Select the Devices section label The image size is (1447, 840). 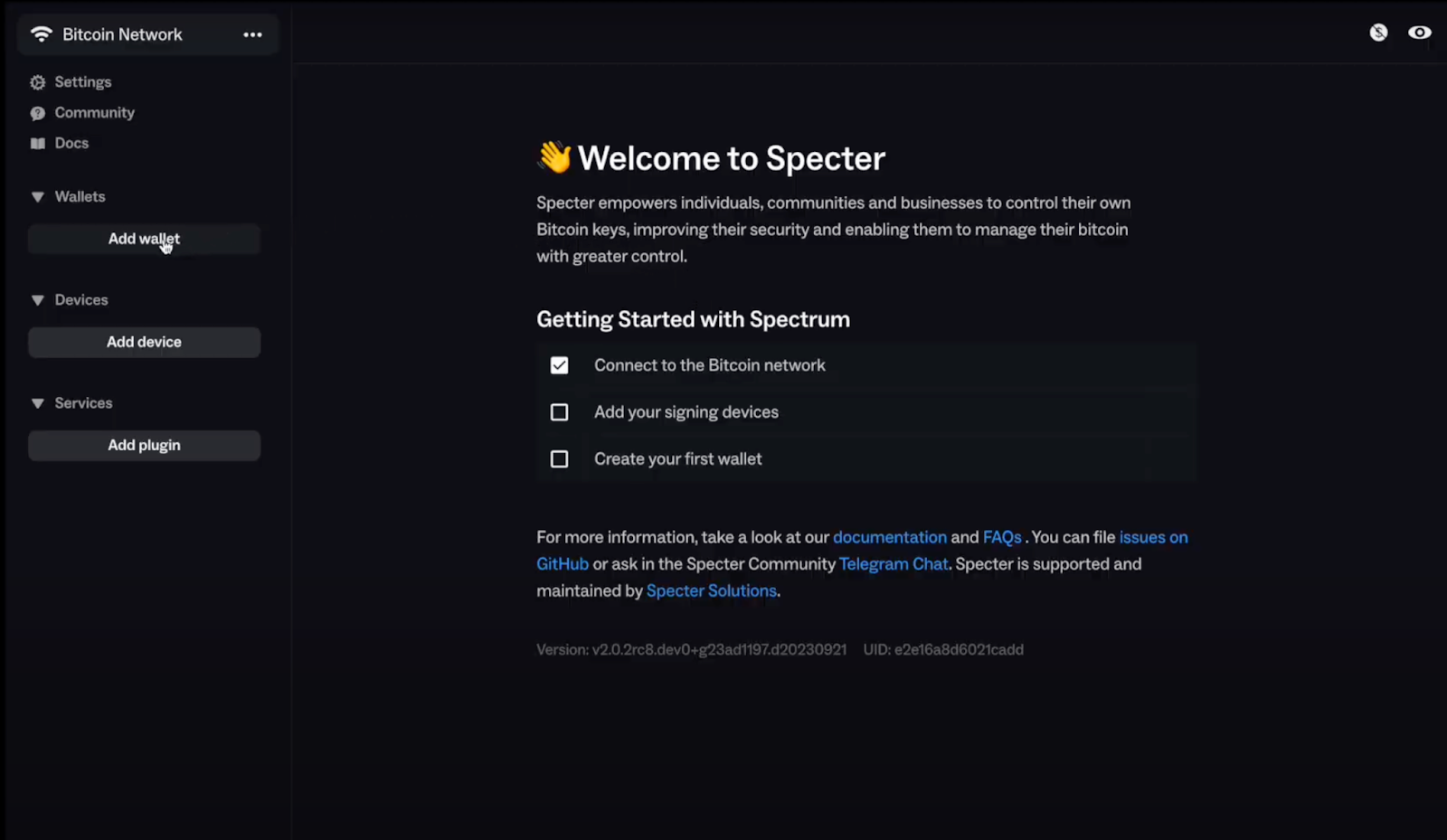pos(81,300)
